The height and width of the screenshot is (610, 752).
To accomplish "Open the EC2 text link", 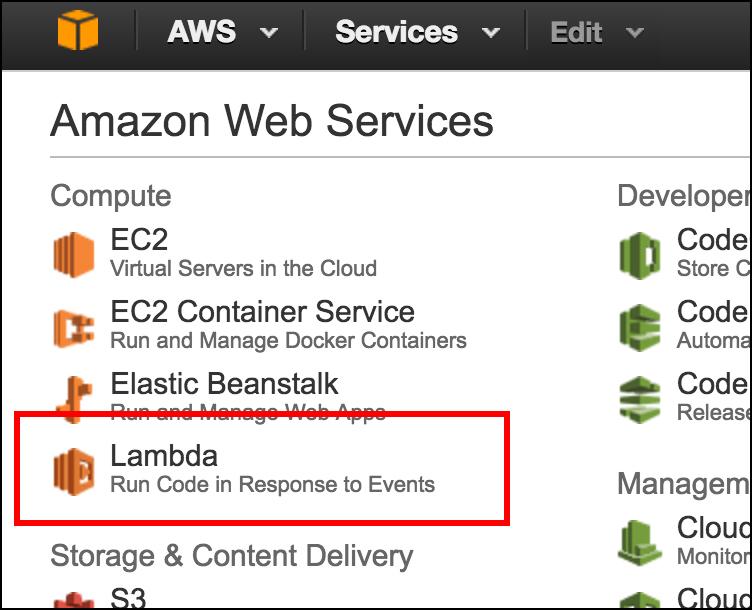I will 139,240.
